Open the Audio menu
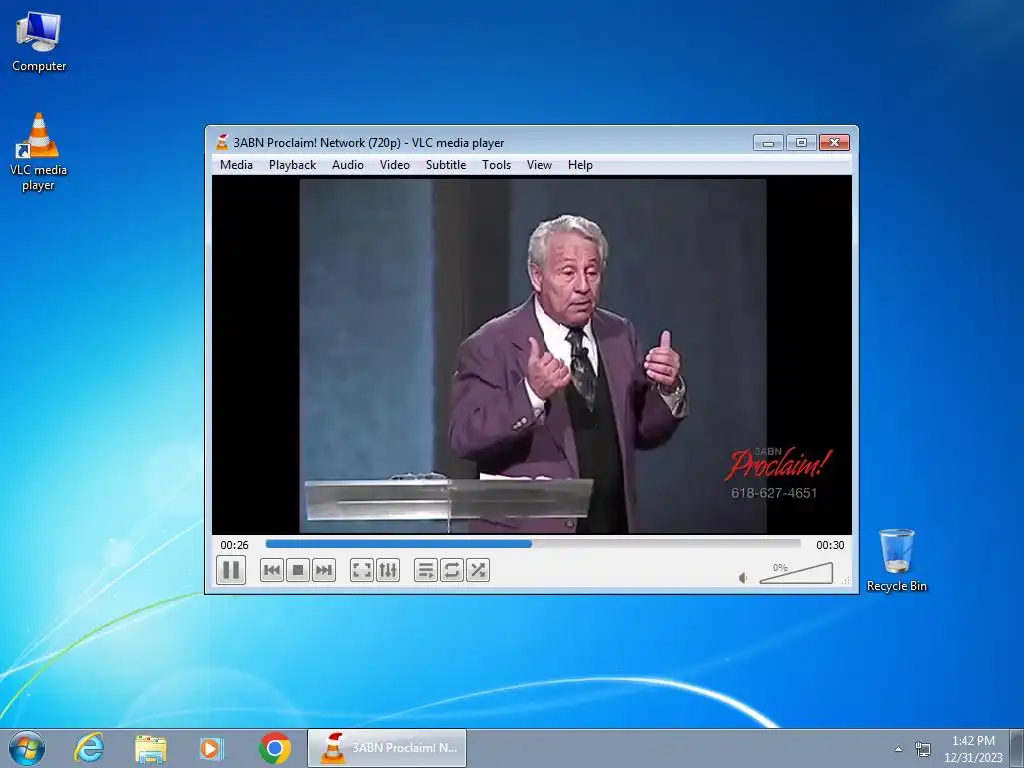Viewport: 1024px width, 768px height. [347, 165]
